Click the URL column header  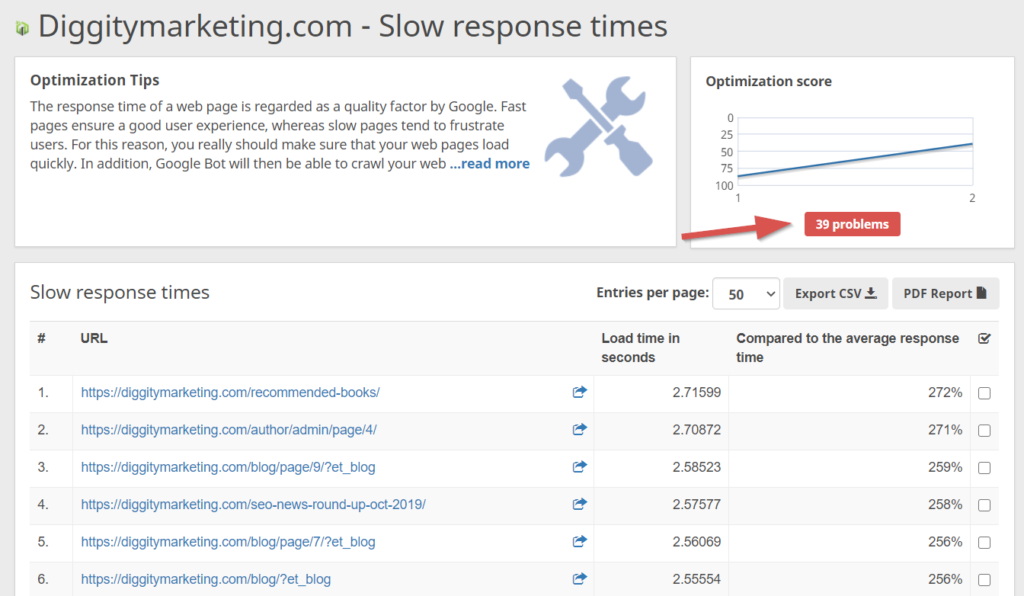click(x=94, y=338)
